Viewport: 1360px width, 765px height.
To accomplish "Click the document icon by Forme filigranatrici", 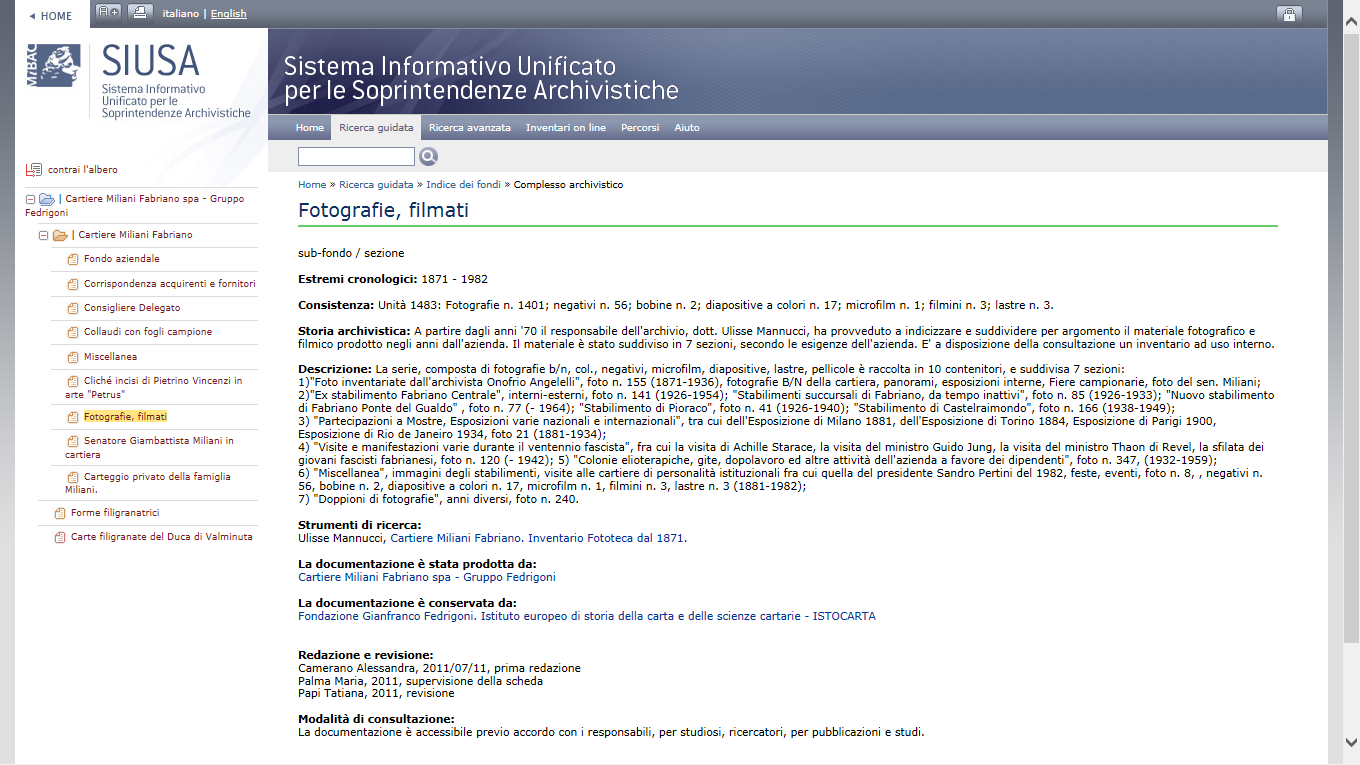I will (x=59, y=514).
